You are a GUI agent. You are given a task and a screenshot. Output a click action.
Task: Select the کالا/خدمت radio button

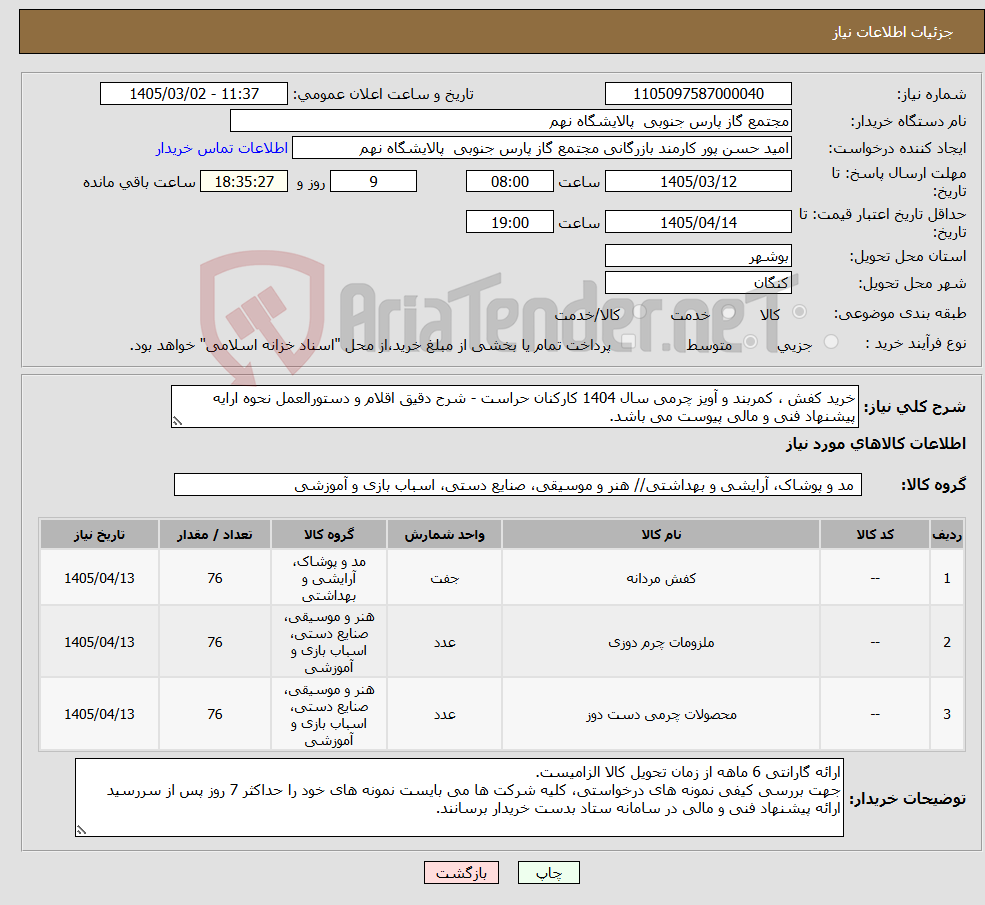pyautogui.click(x=639, y=312)
